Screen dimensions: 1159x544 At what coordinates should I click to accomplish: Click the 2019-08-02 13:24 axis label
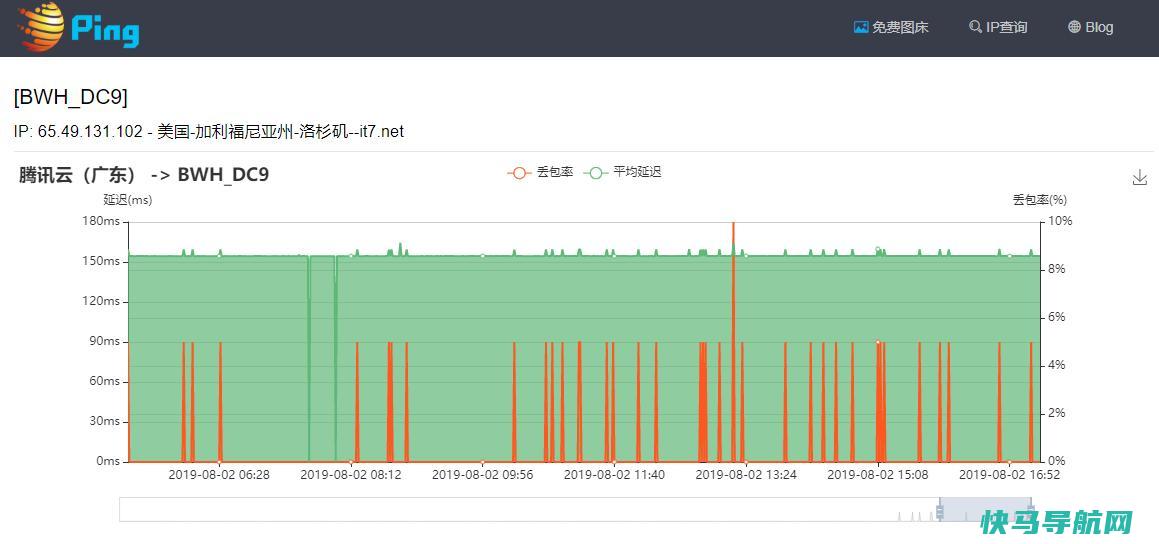(x=746, y=475)
